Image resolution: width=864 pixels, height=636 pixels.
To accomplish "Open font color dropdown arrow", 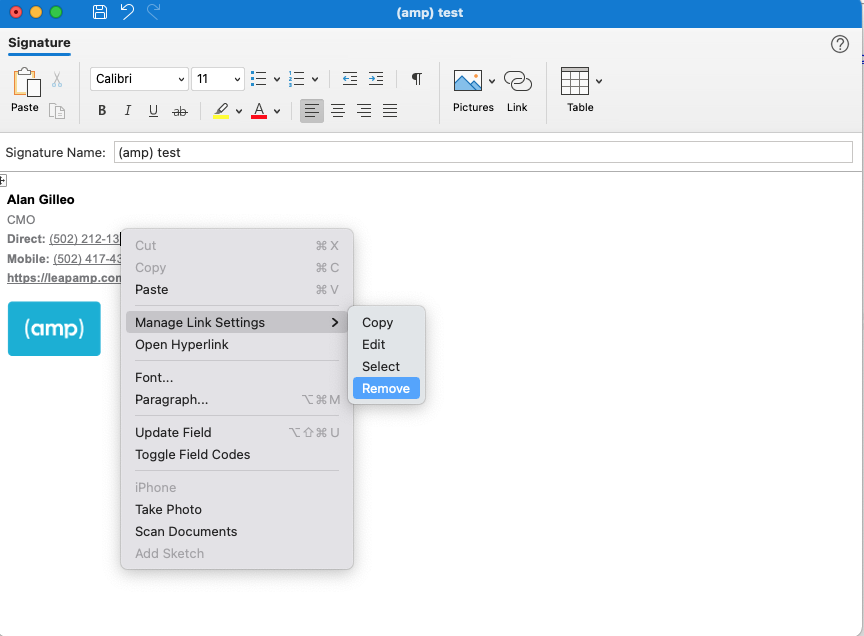I will coord(277,111).
